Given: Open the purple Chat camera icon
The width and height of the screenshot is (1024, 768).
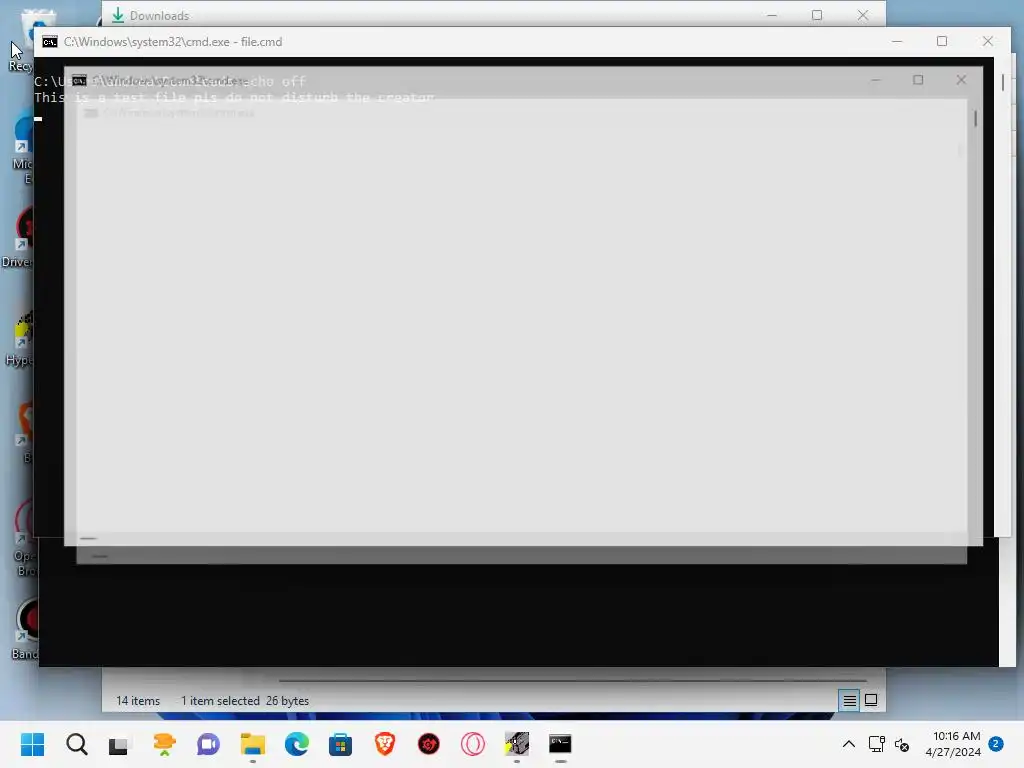Looking at the screenshot, I should tap(208, 744).
